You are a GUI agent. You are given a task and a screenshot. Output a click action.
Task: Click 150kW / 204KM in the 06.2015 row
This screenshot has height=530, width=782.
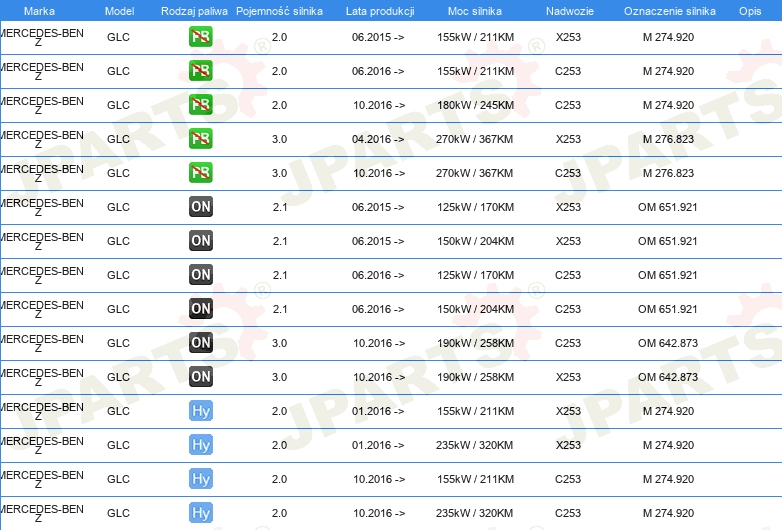475,241
